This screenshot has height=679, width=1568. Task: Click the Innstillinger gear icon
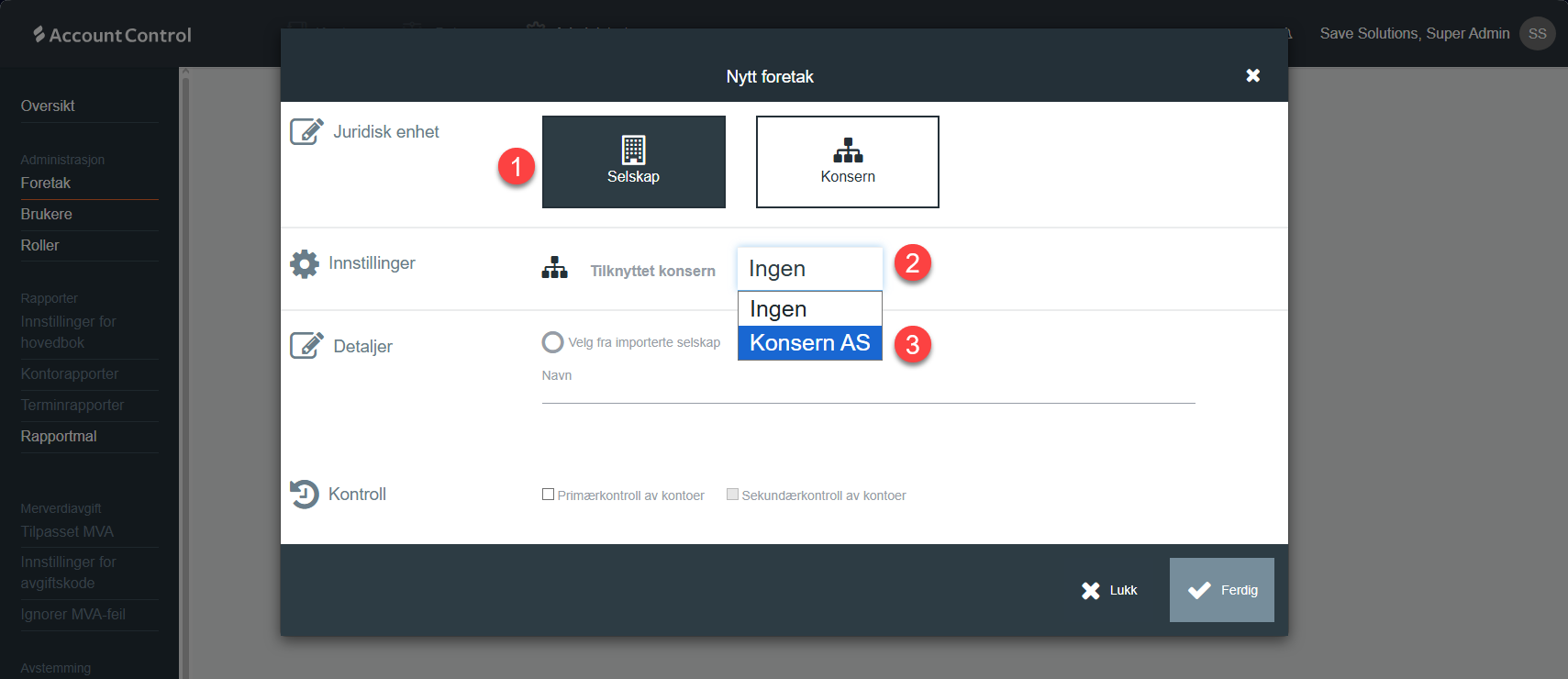305,264
